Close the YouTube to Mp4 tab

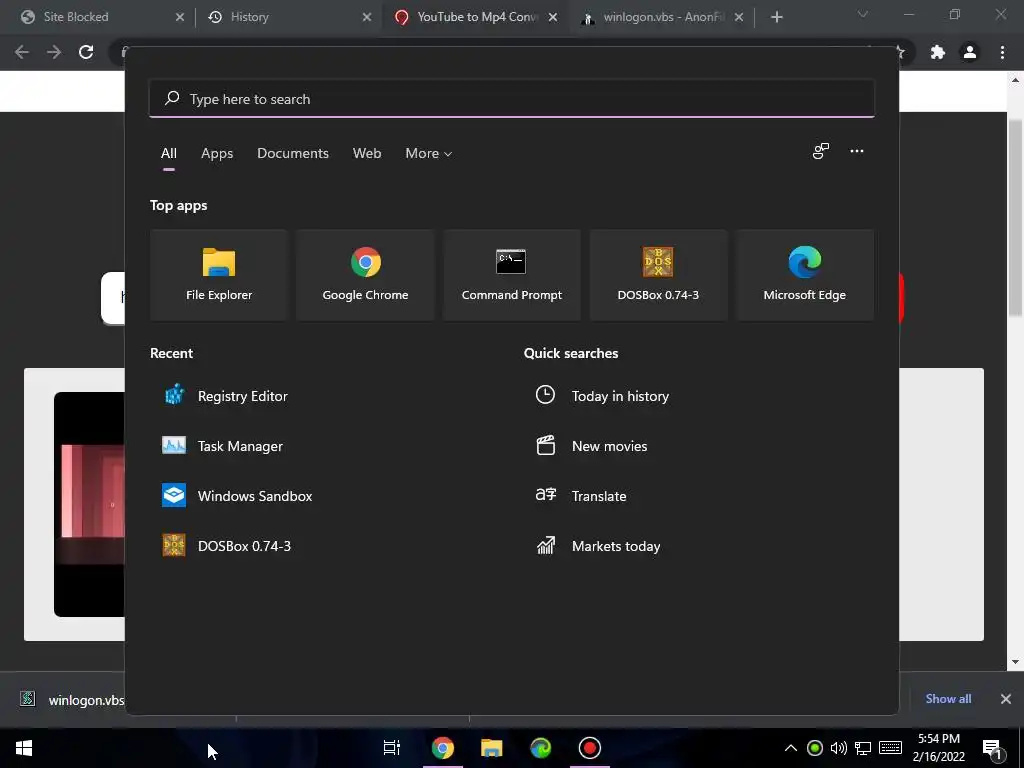(x=553, y=17)
